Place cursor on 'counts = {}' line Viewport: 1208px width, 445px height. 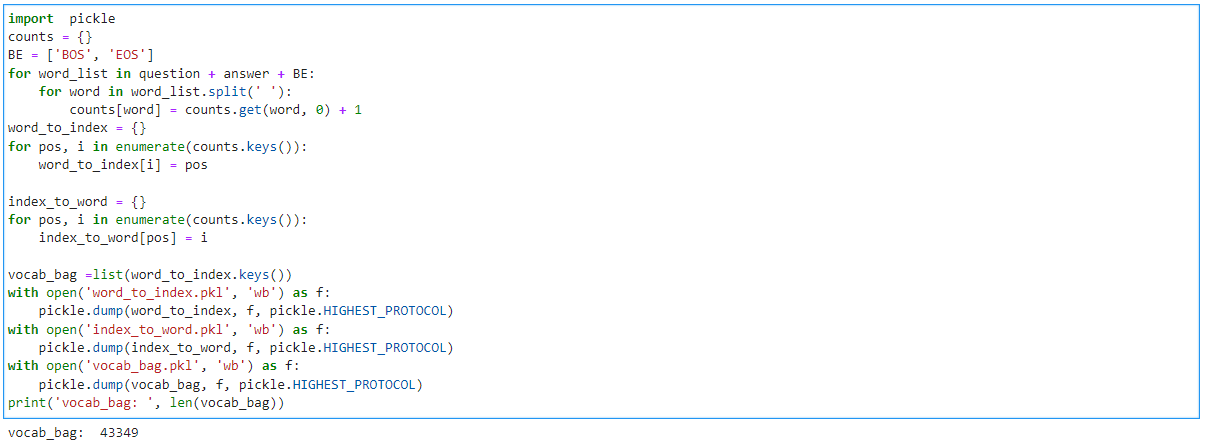pos(50,37)
